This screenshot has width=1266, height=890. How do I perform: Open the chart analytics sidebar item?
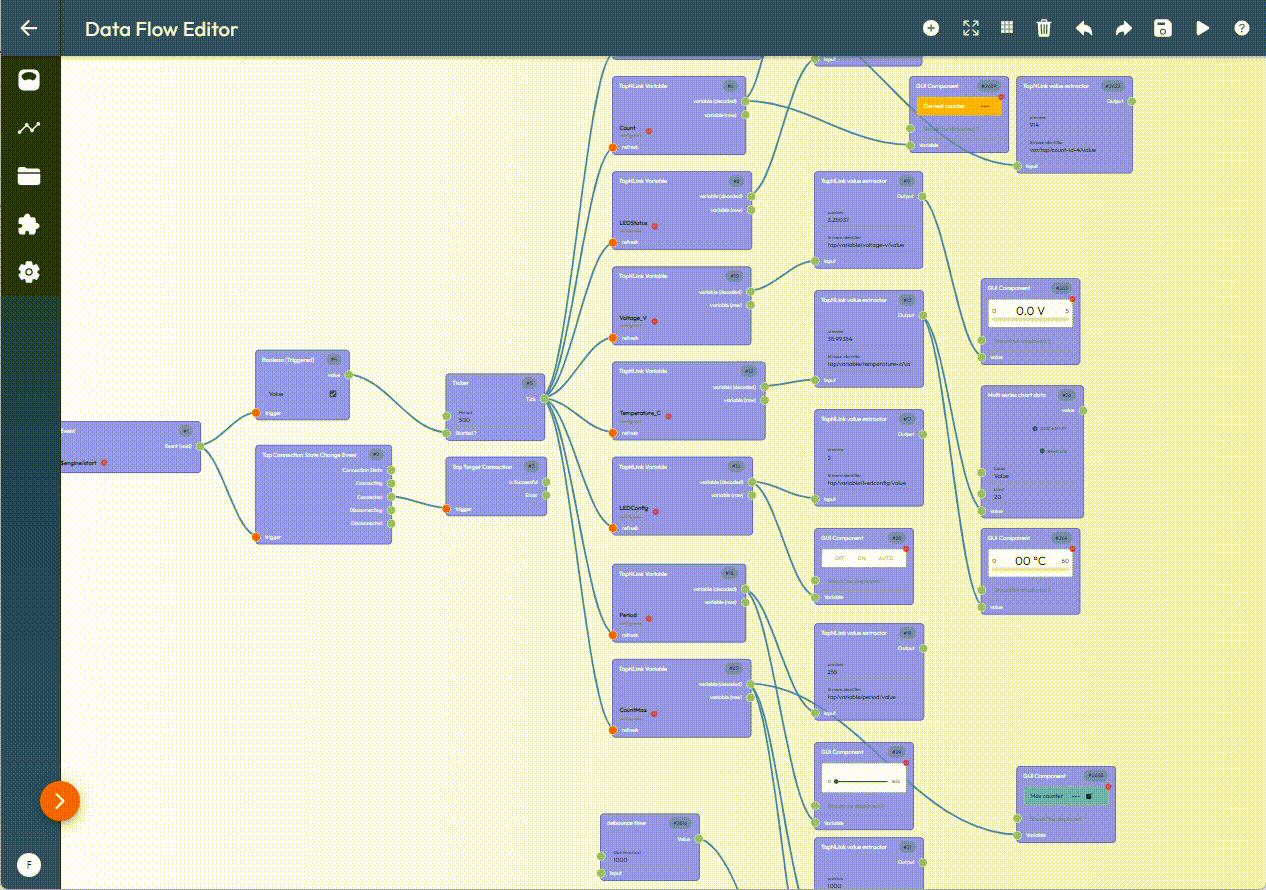29,128
